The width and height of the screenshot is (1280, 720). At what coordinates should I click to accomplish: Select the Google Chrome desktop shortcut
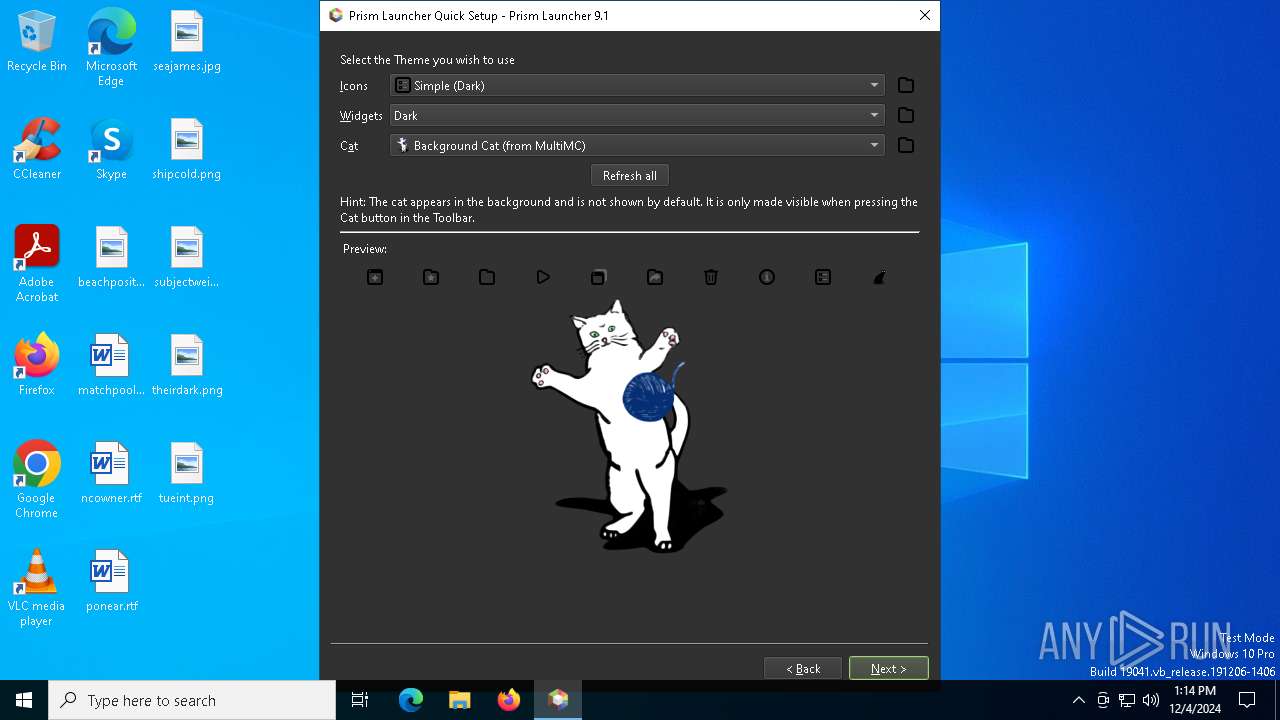(37, 480)
